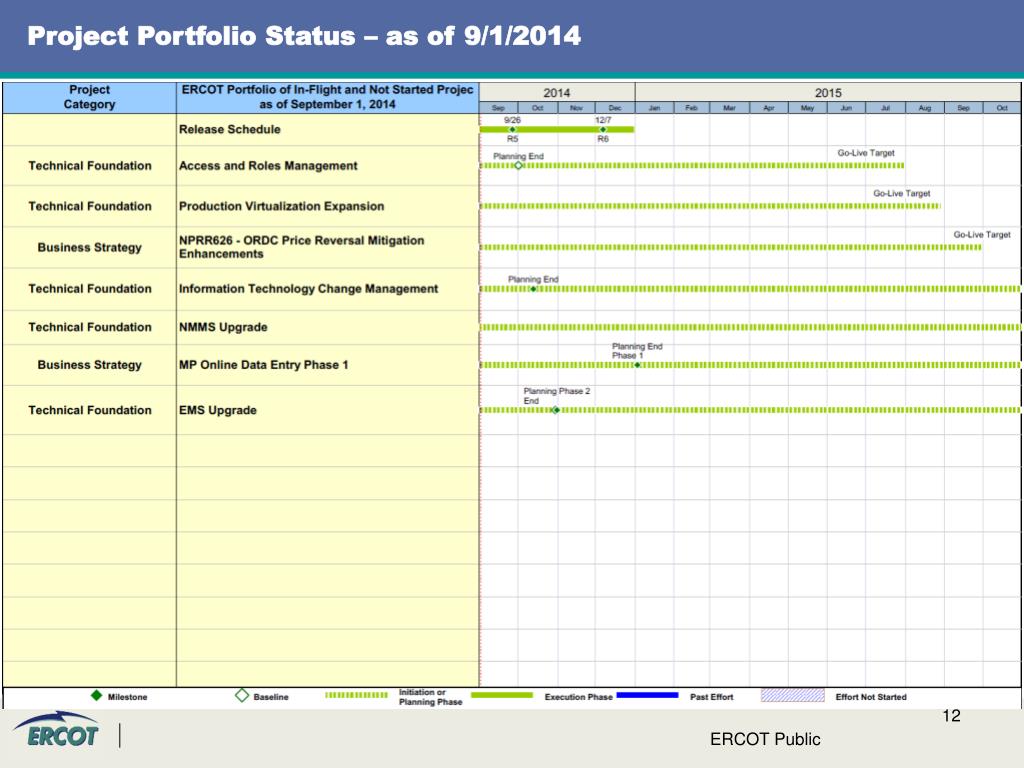Click the page number 12
Viewport: 1024px width, 768px height.
[x=952, y=716]
